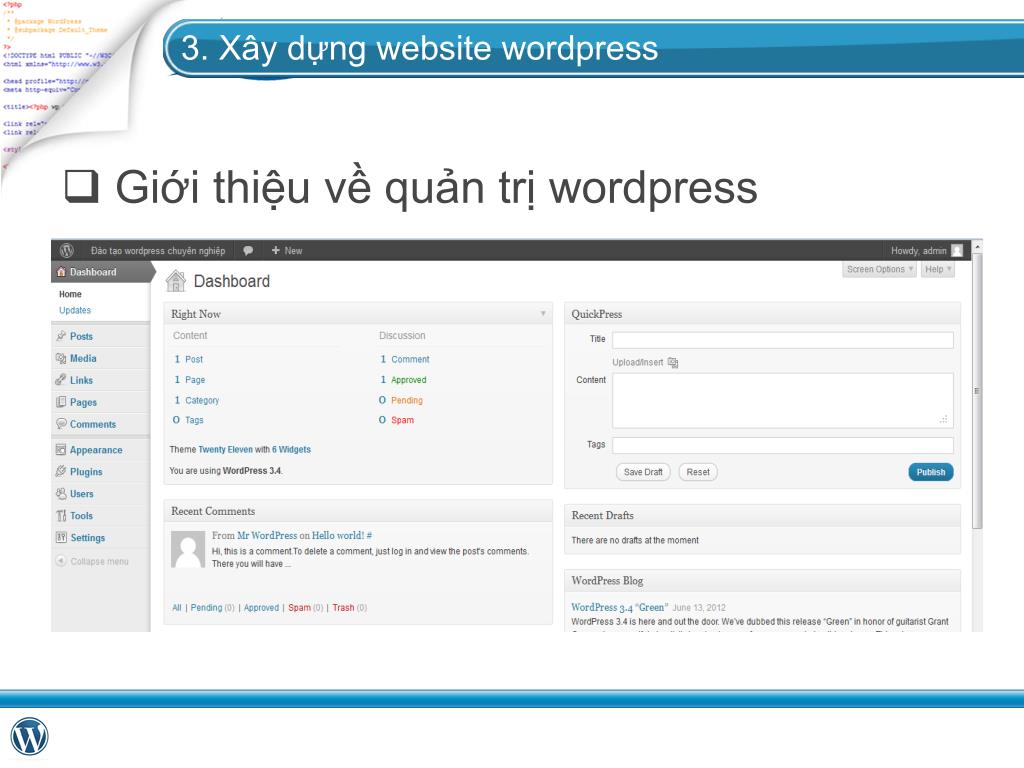Image resolution: width=1024 pixels, height=768 pixels.
Task: Open the Pages menu item
Action: tap(84, 402)
